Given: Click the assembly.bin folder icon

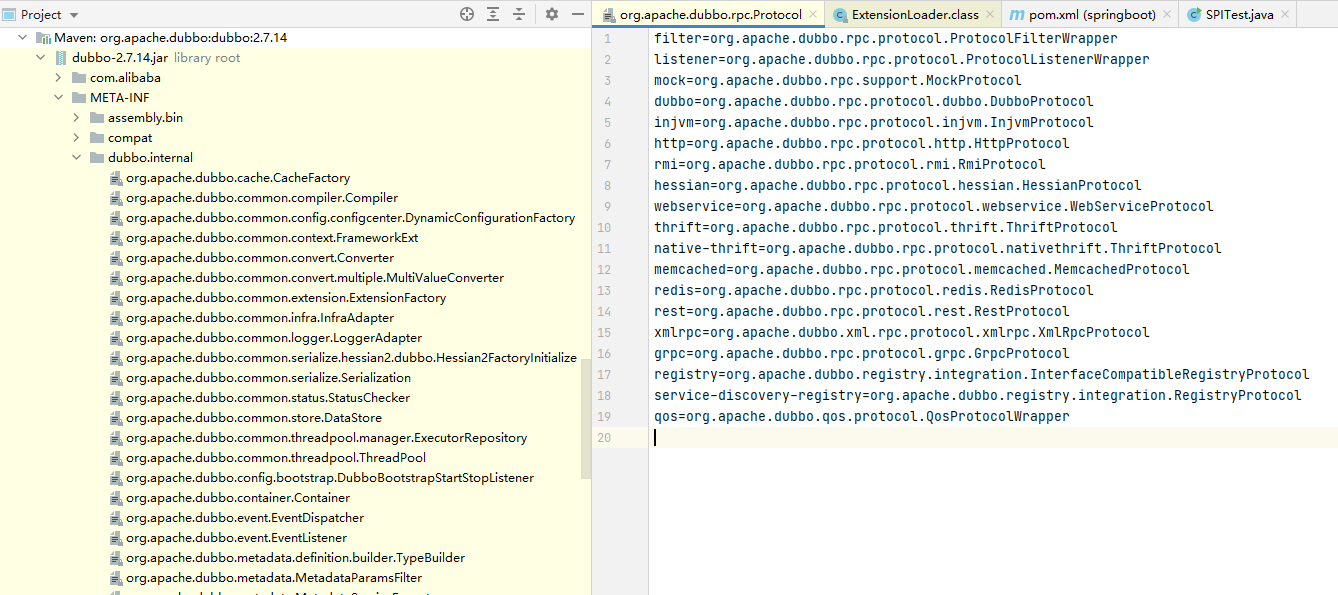Looking at the screenshot, I should tap(97, 117).
